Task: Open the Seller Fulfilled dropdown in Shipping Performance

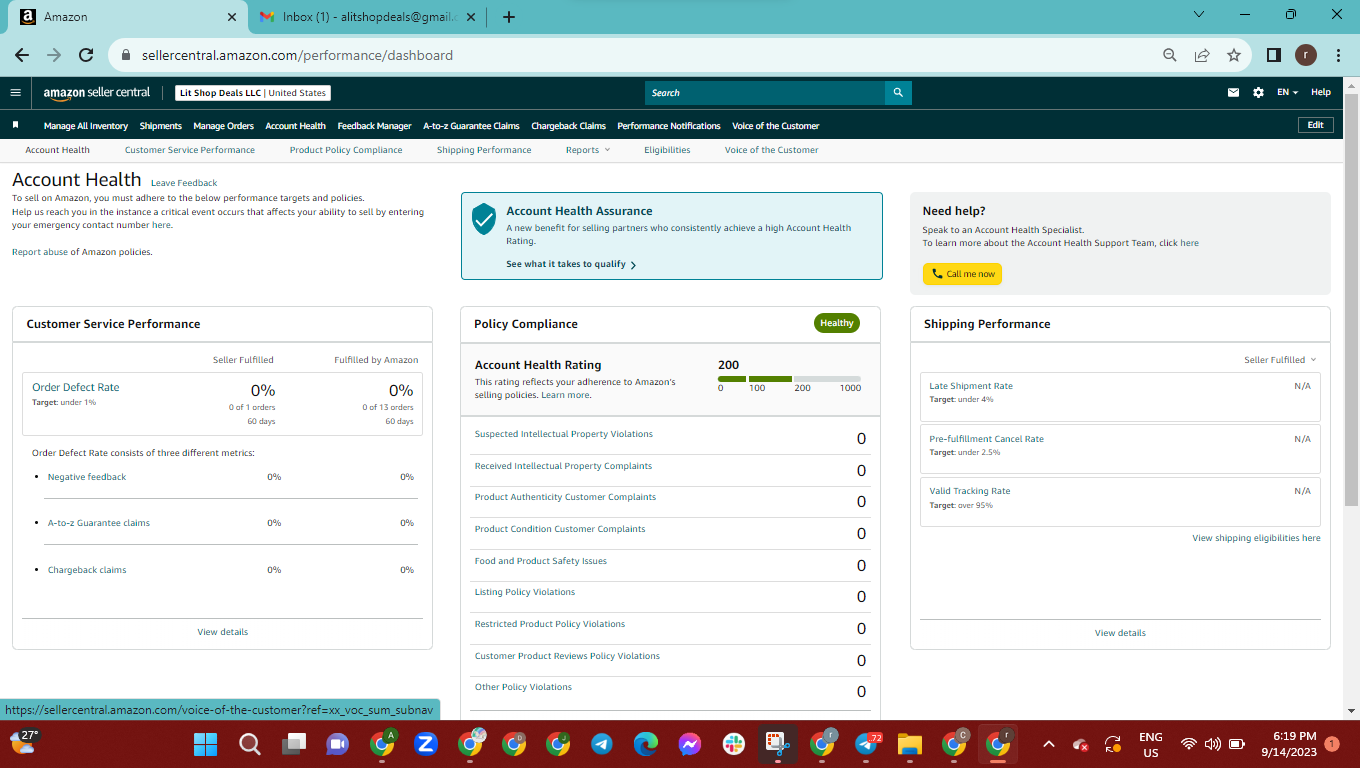Action: (x=1280, y=360)
